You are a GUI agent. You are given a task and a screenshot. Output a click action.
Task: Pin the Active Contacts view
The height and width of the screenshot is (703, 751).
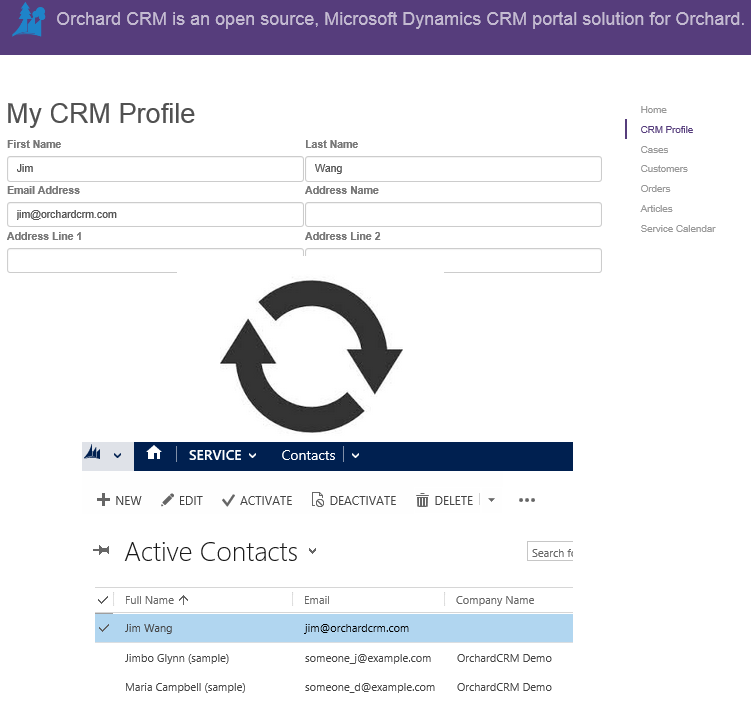point(101,550)
